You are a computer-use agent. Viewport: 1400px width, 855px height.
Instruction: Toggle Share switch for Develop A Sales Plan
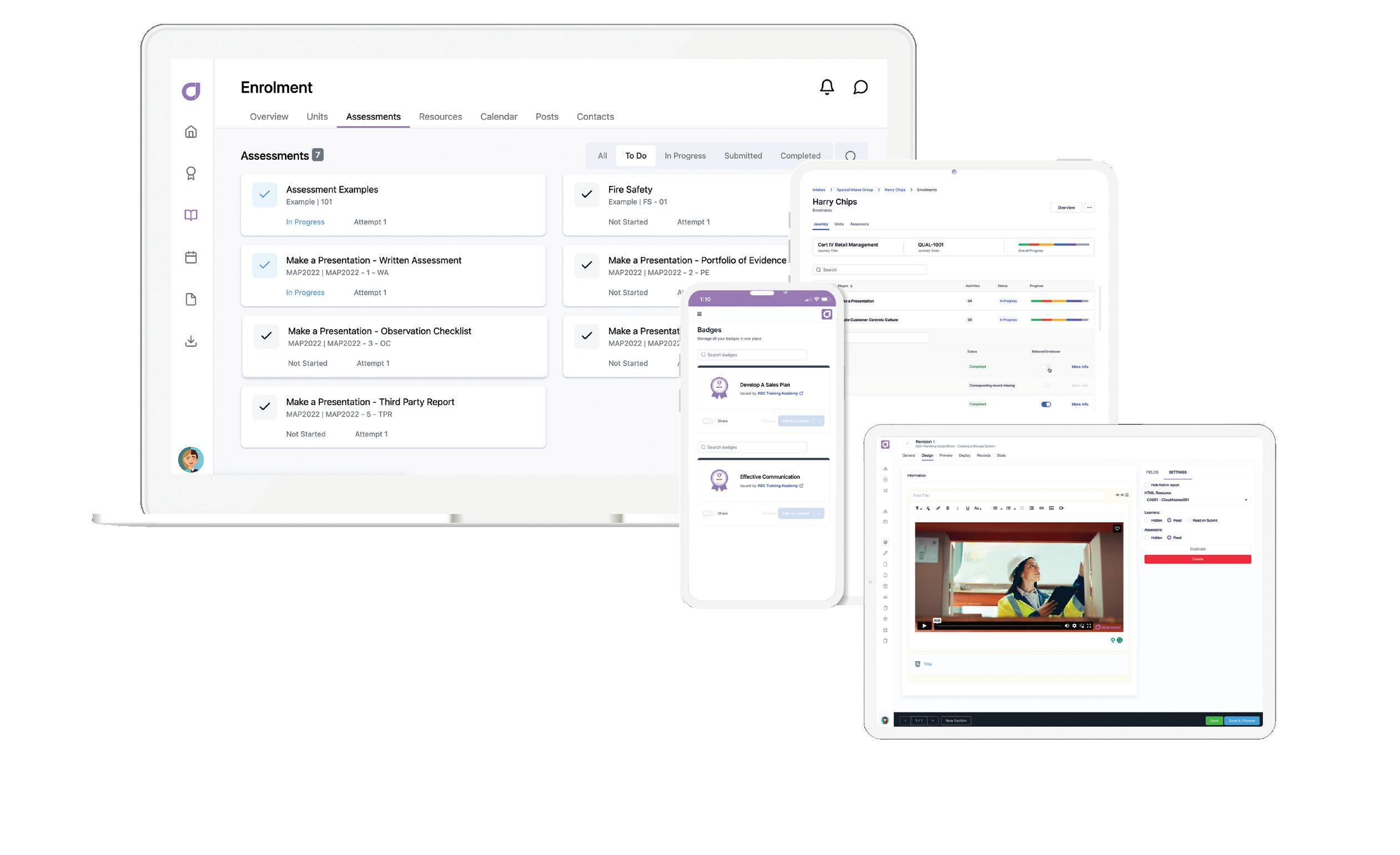pos(708,421)
